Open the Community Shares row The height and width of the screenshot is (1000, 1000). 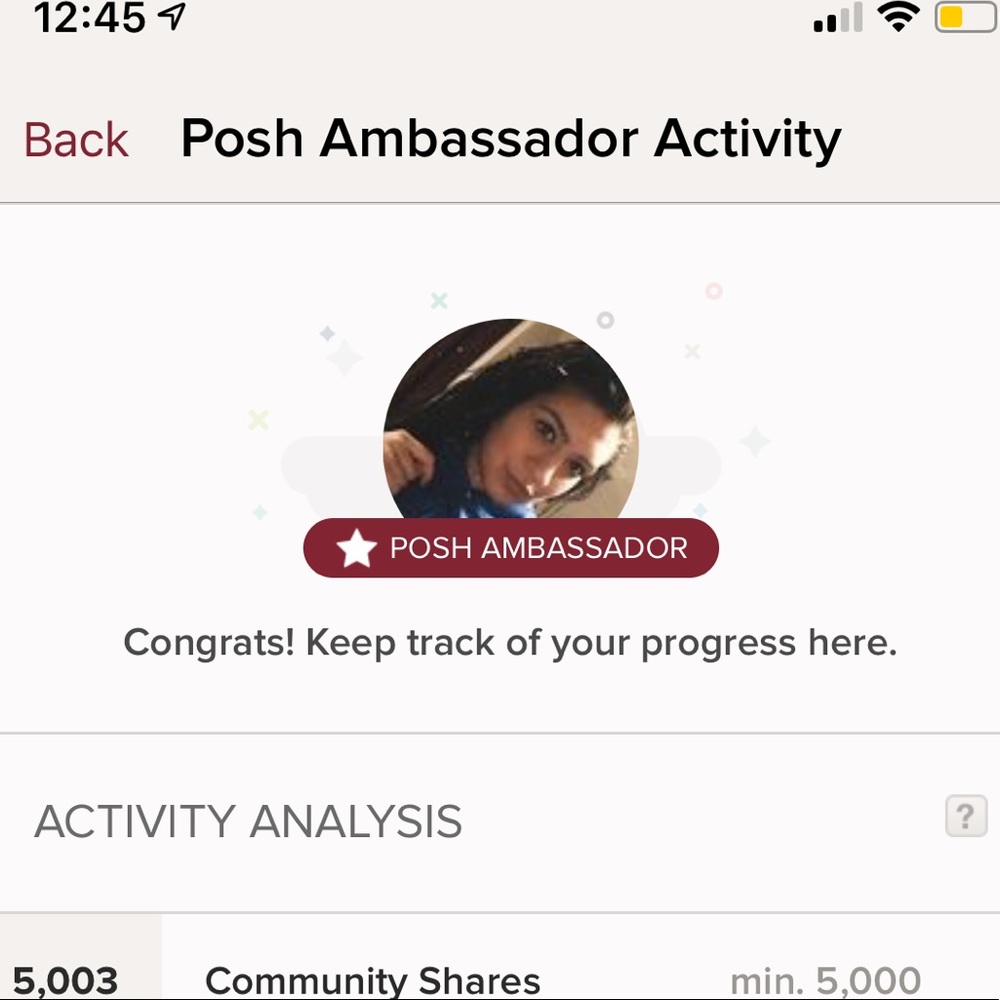tap(500, 957)
